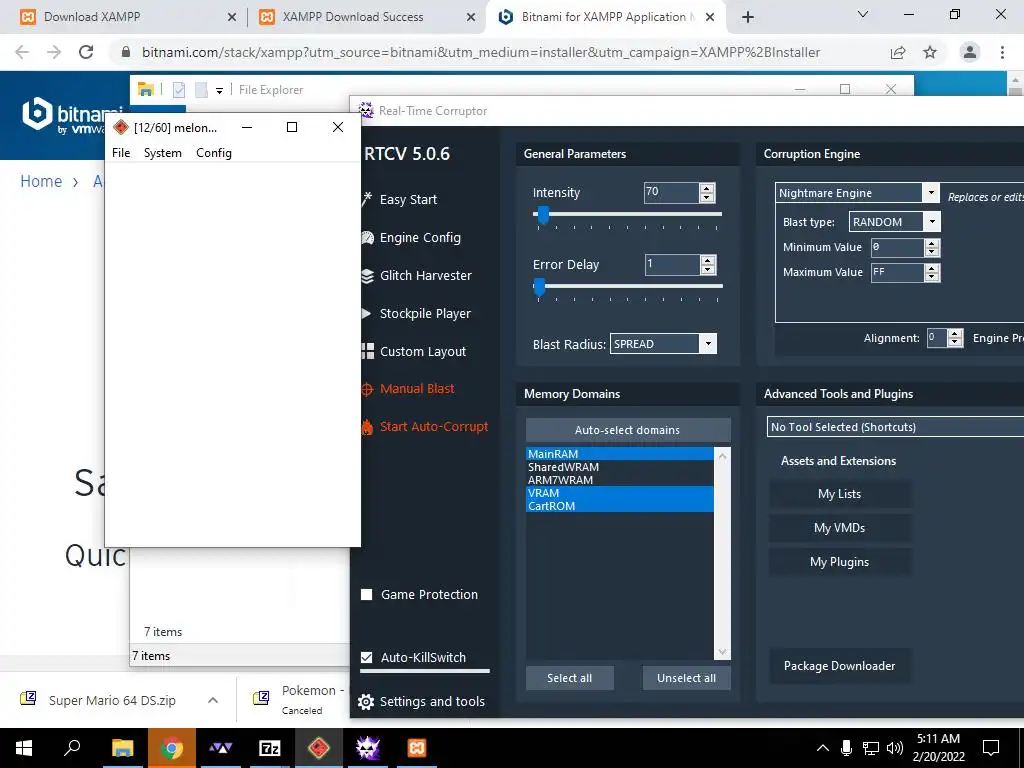Open volume speaker tray icon
This screenshot has width=1024, height=768.
[x=895, y=748]
